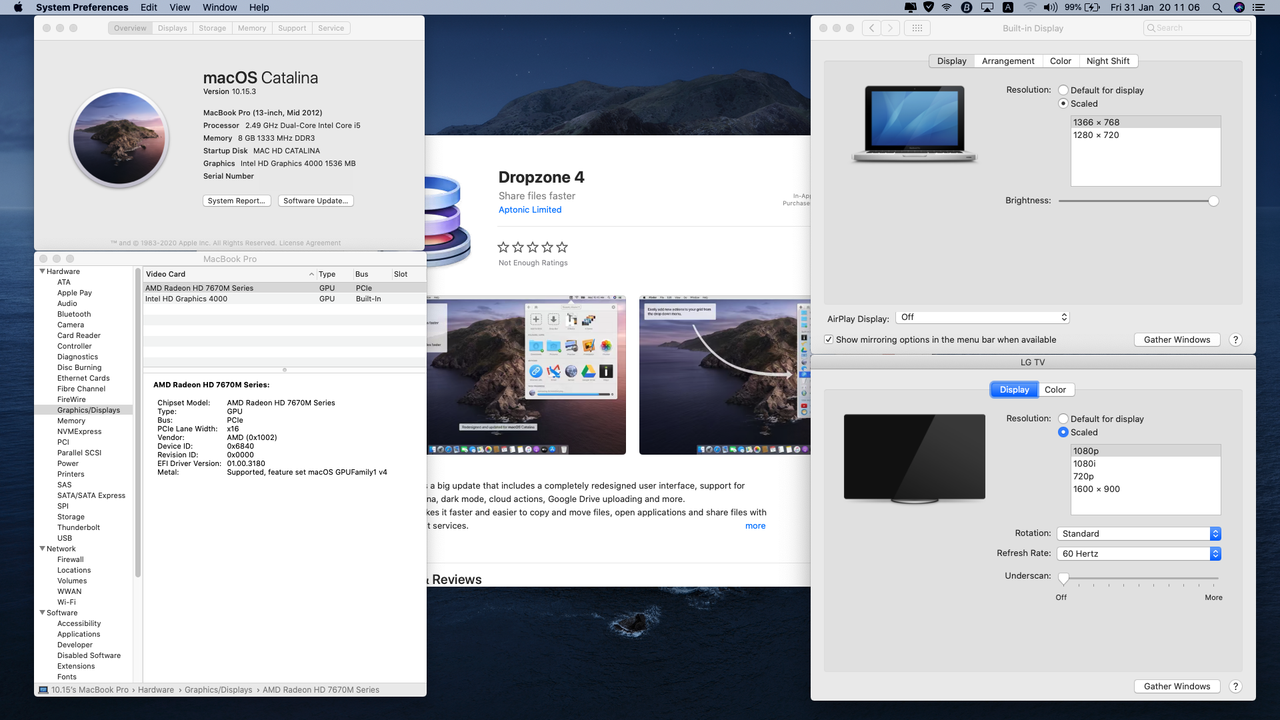Screen dimensions: 1280x720
Task: Show all preferences grid button
Action: 917,28
